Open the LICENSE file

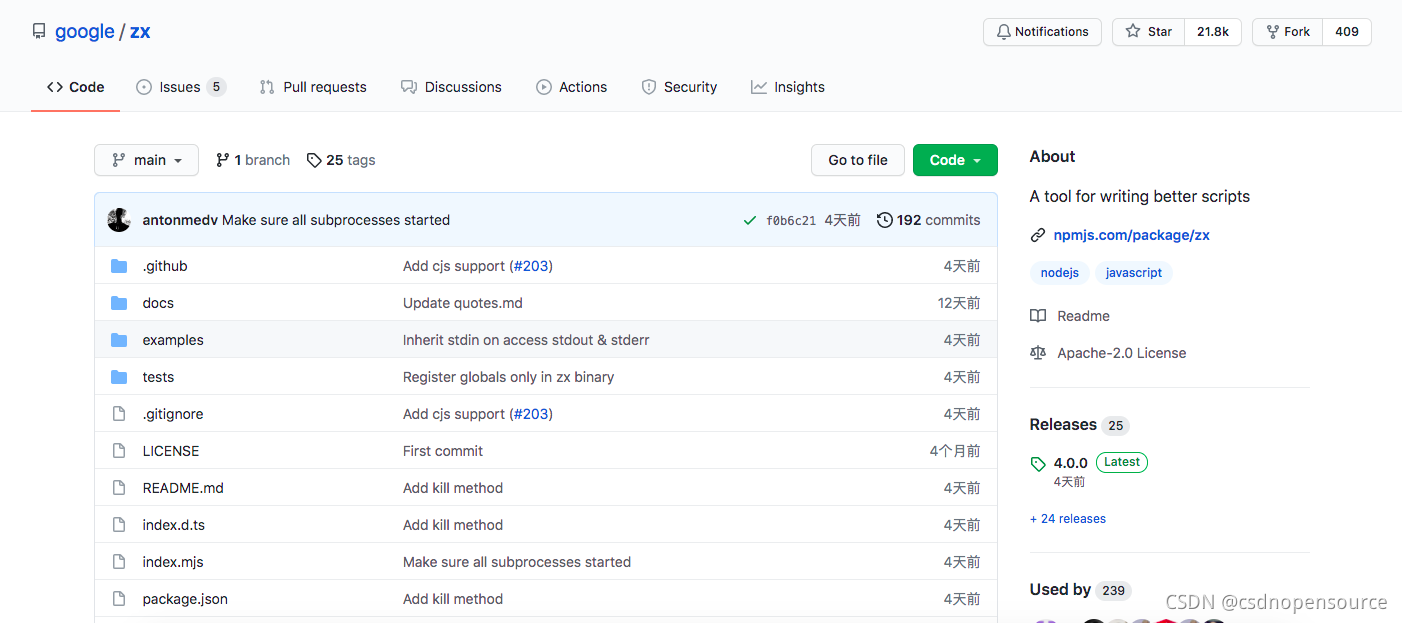tap(171, 451)
